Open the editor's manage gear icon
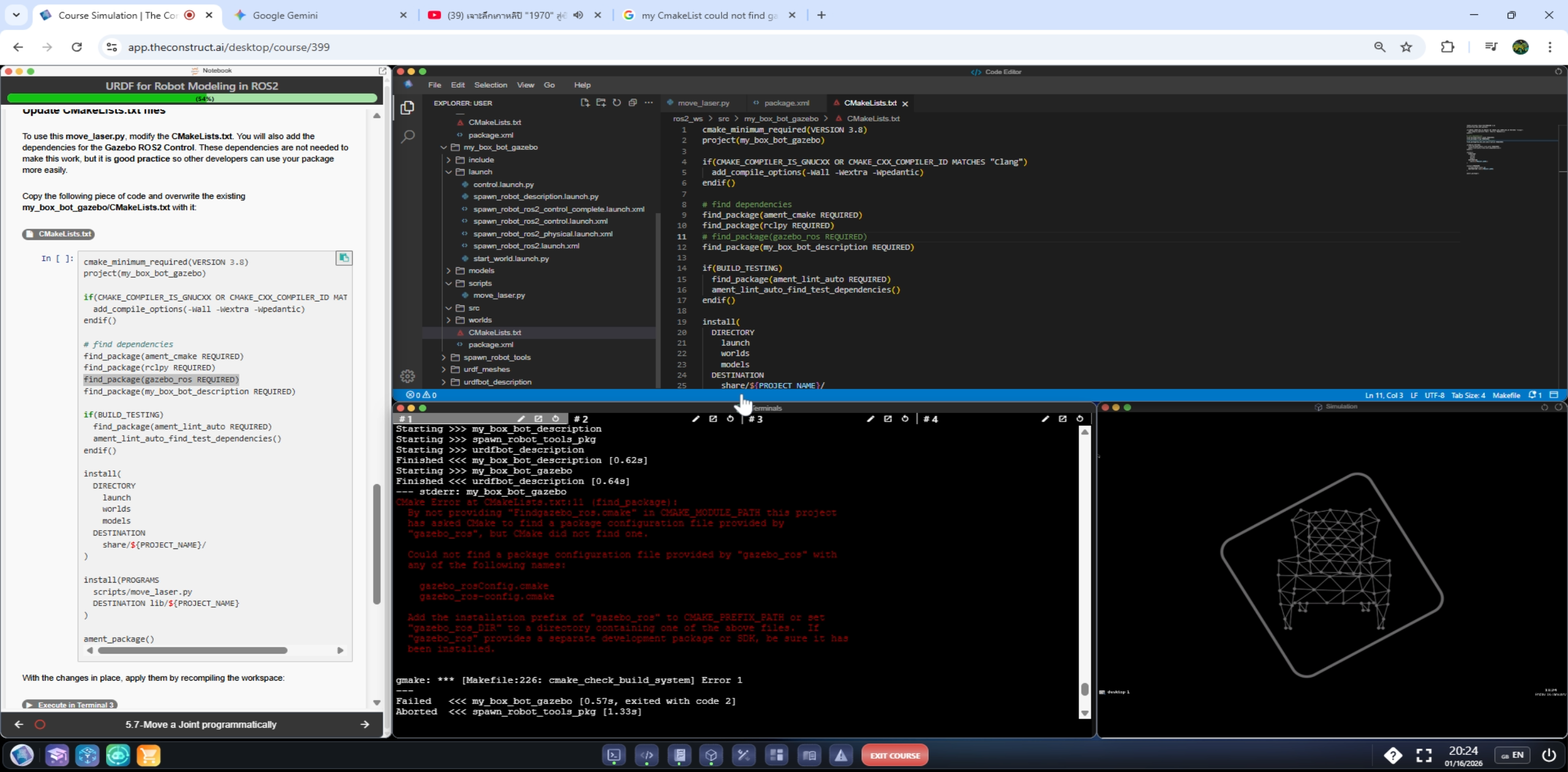 (x=407, y=376)
